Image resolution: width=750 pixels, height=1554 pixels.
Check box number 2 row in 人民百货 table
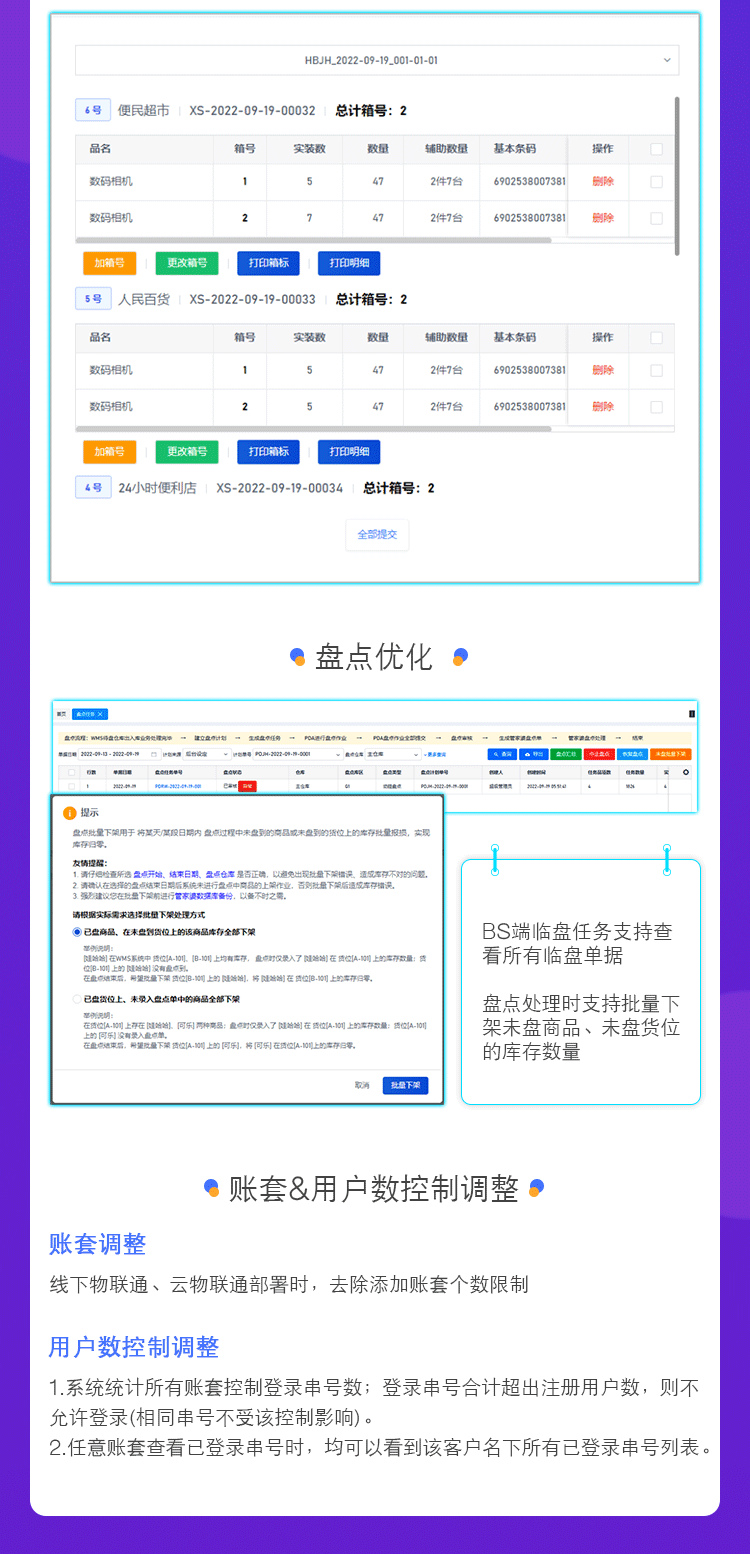coord(656,407)
